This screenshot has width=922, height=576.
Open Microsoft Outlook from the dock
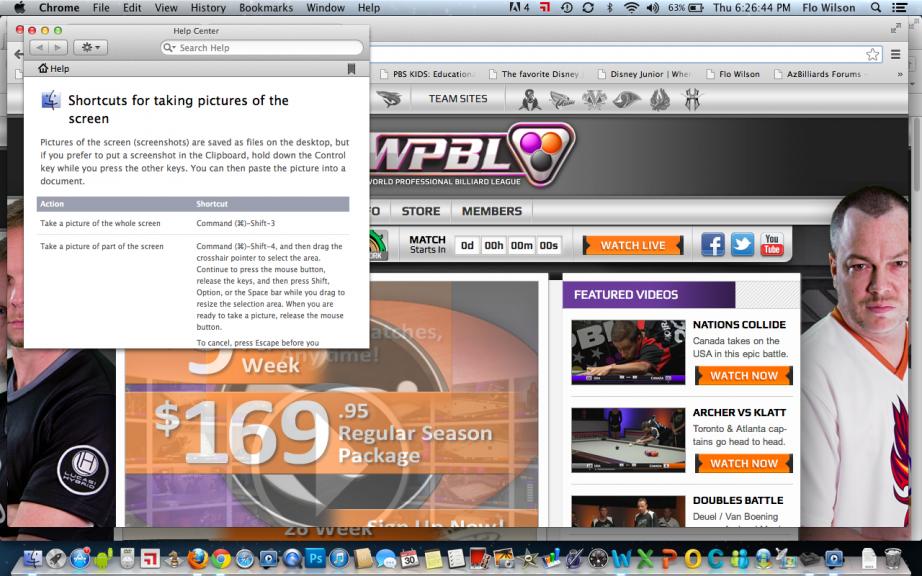click(x=692, y=558)
